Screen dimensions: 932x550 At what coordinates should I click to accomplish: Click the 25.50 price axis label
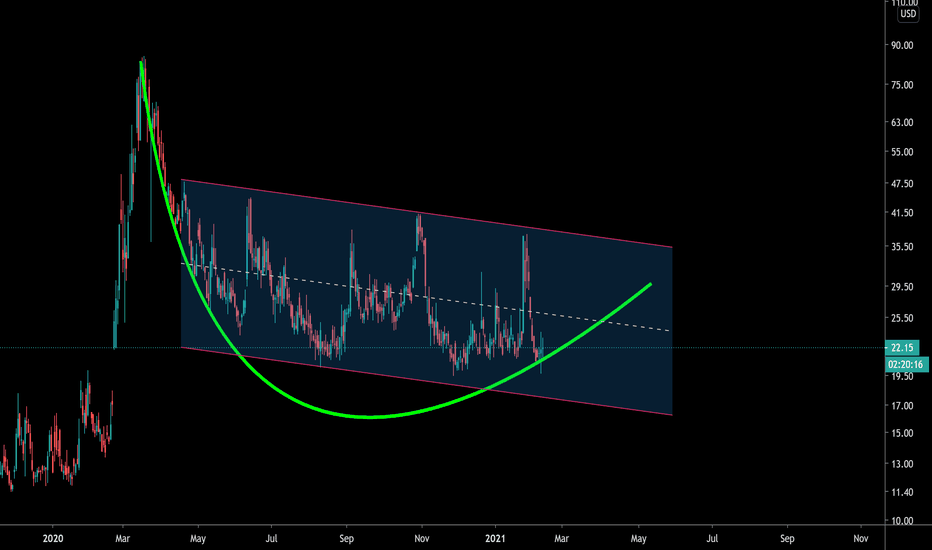902,318
